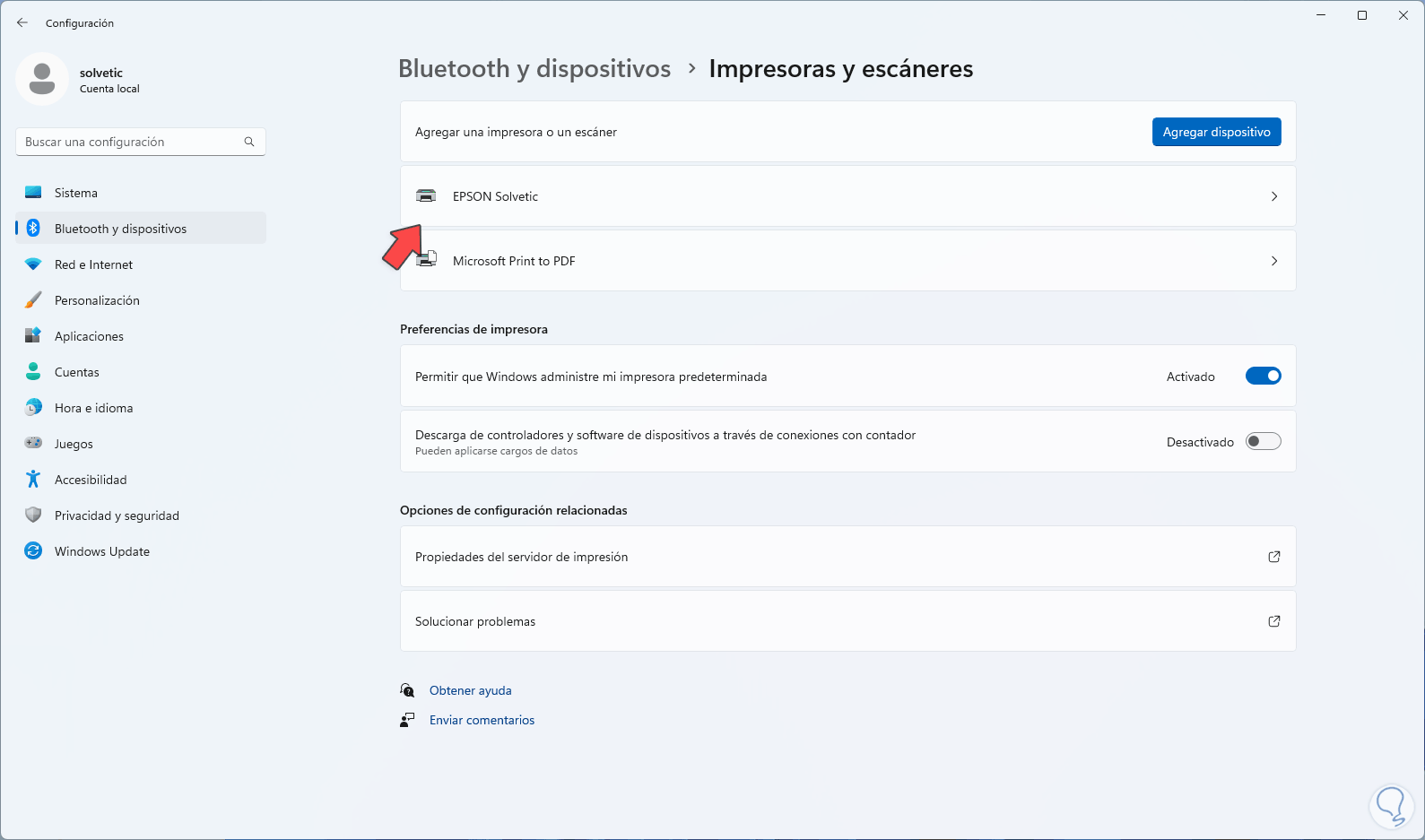Image resolution: width=1425 pixels, height=840 pixels.
Task: Maximize the Configuración window
Action: pyautogui.click(x=1362, y=15)
